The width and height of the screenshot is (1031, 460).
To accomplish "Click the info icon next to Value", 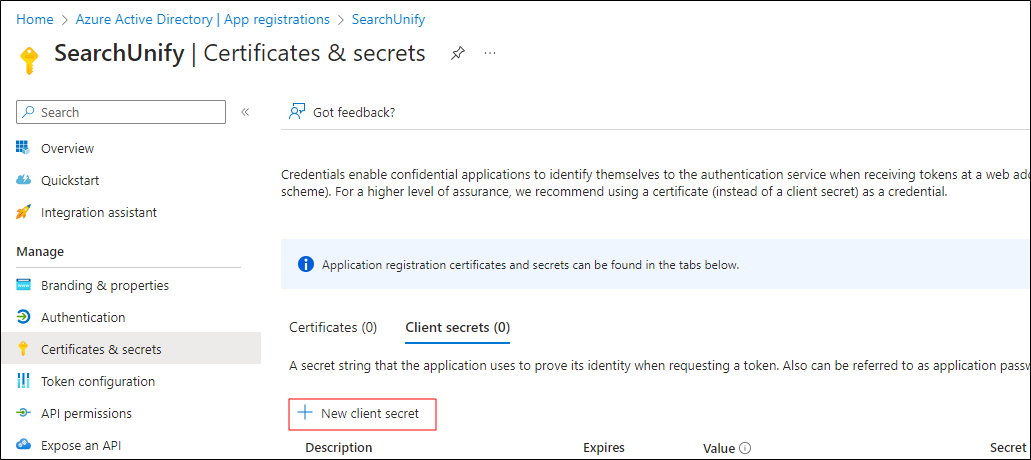I will point(745,448).
